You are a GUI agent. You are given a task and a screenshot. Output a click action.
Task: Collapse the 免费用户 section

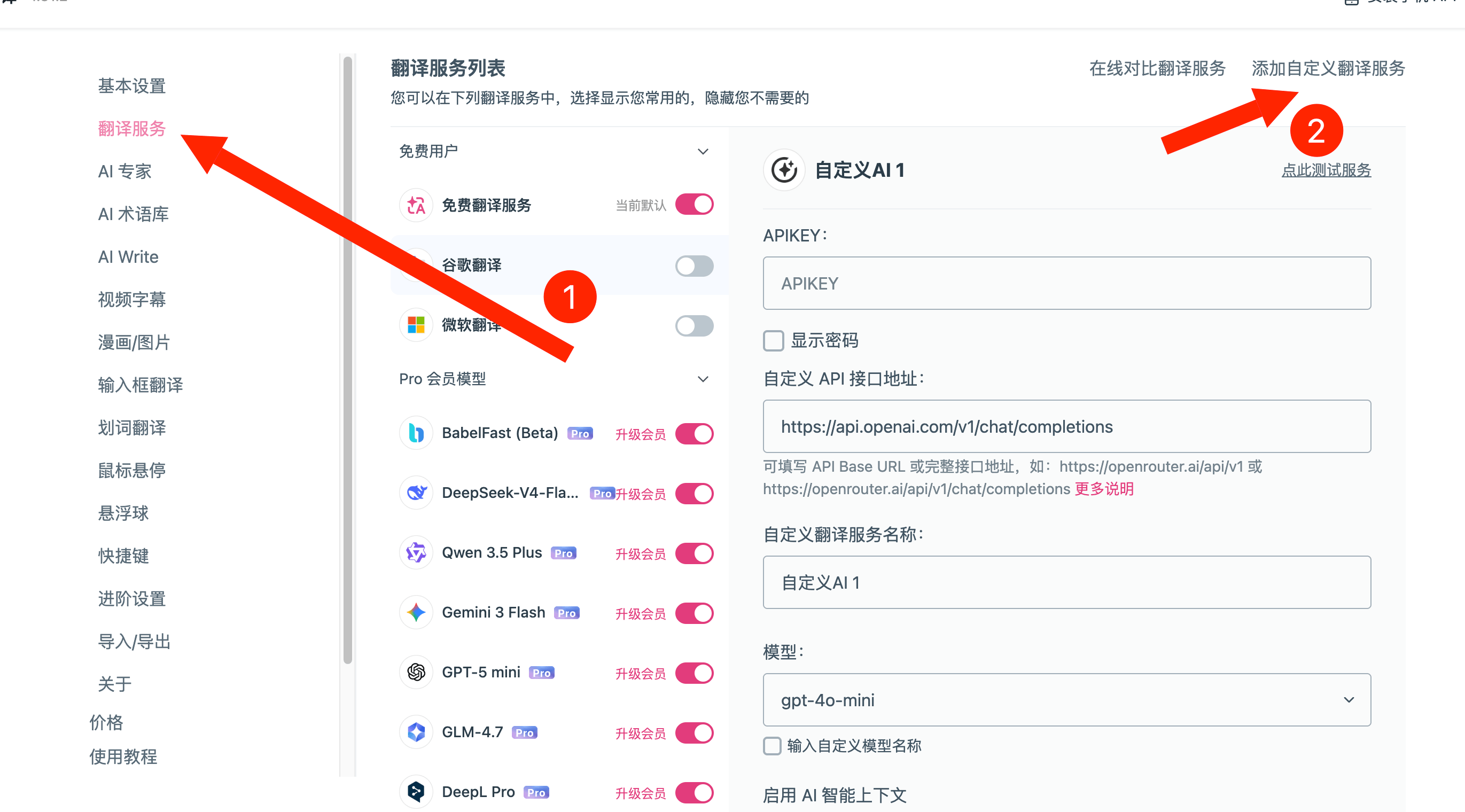pos(703,151)
